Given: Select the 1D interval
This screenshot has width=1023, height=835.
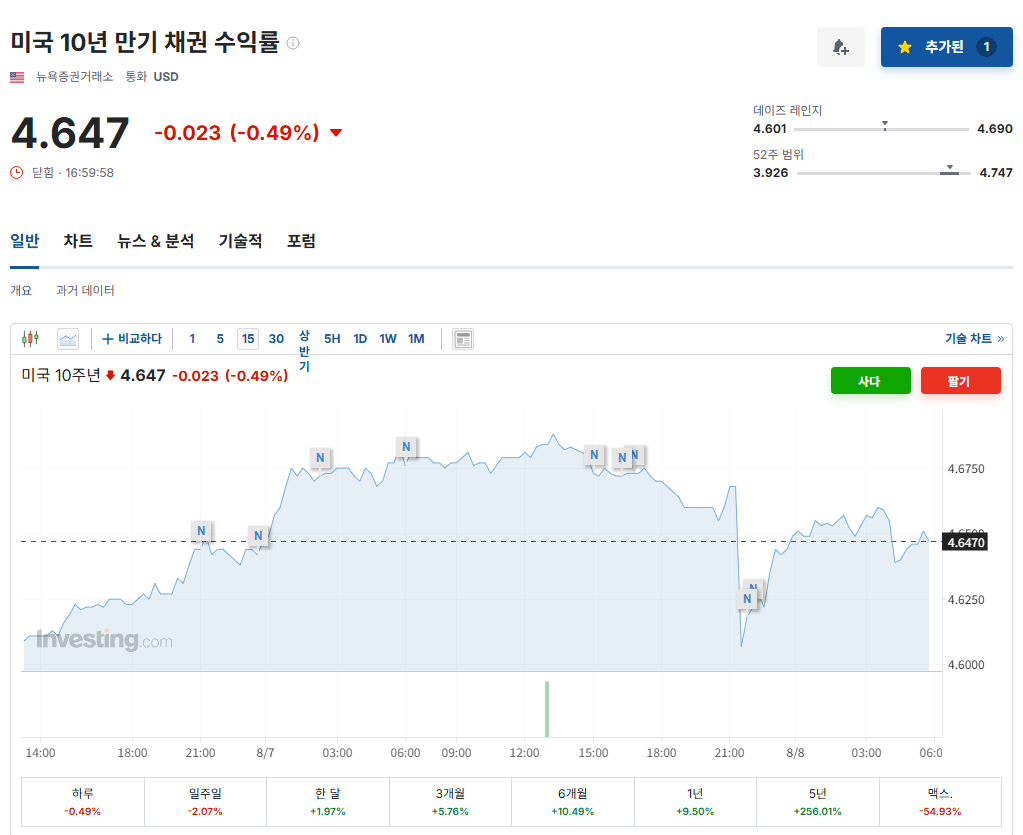Looking at the screenshot, I should (360, 339).
